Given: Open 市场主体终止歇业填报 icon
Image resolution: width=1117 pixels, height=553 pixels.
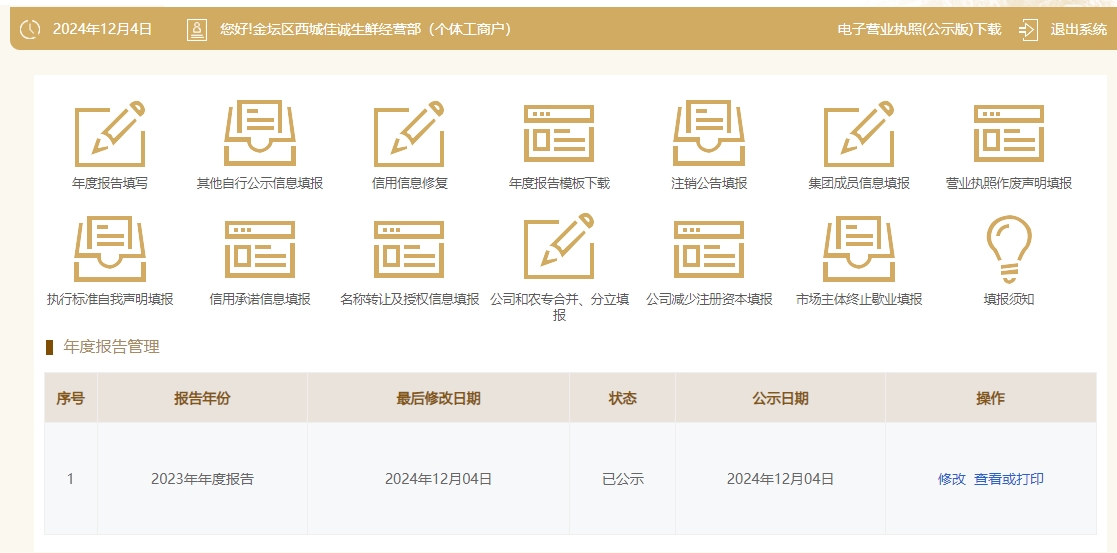Looking at the screenshot, I should [x=859, y=249].
